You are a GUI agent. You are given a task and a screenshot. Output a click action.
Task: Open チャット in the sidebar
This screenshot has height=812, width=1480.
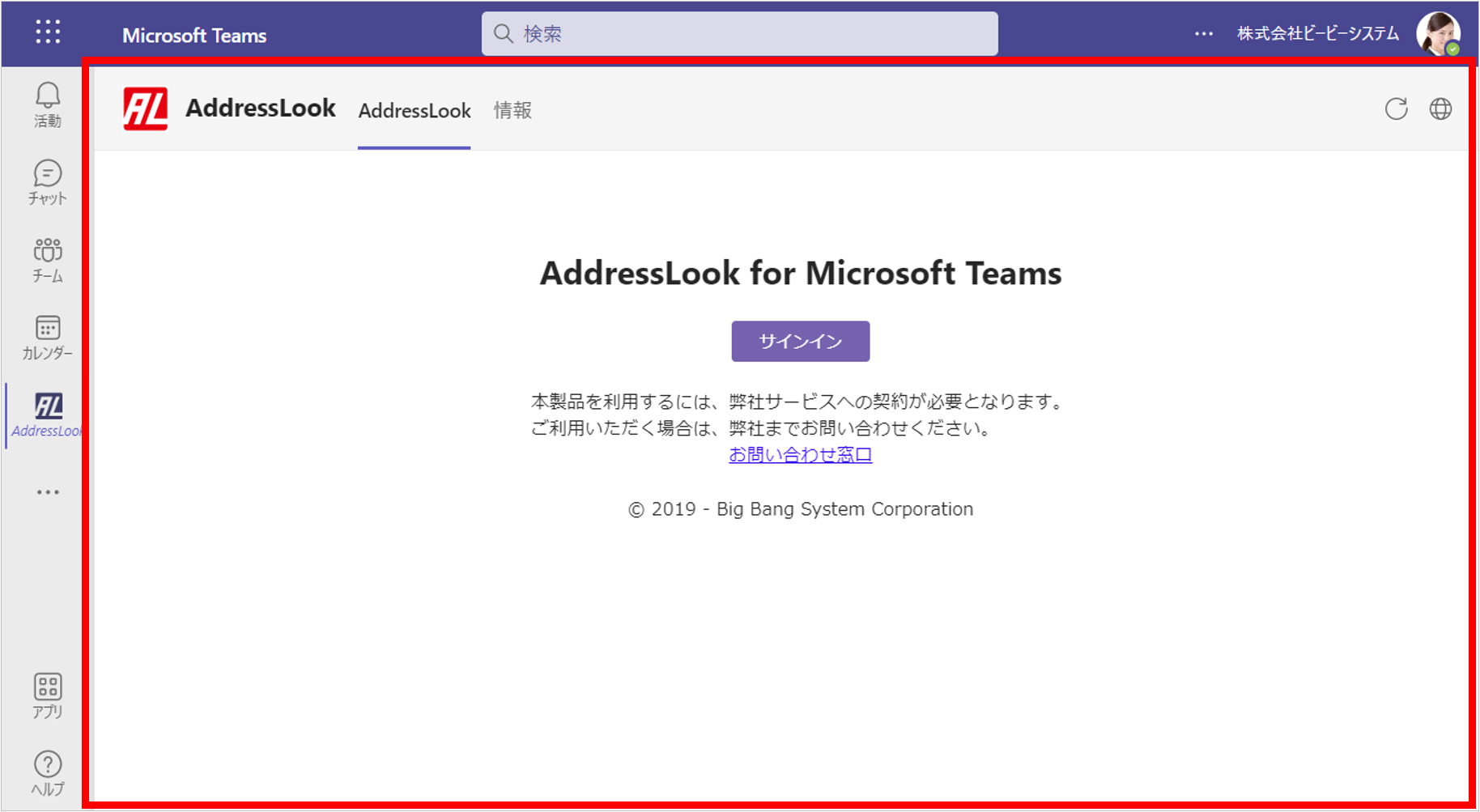pos(48,182)
